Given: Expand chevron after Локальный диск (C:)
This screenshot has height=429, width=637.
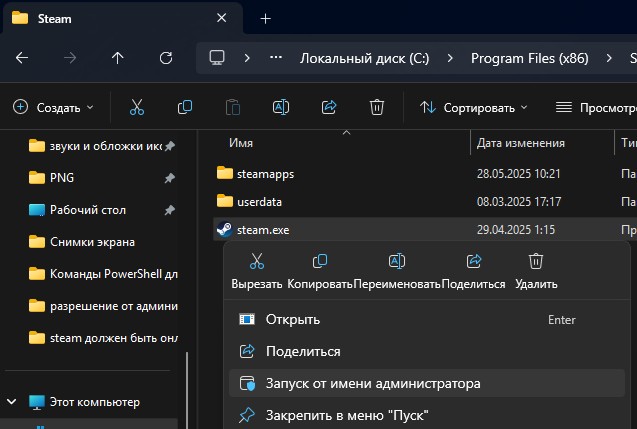Looking at the screenshot, I should (x=450, y=58).
